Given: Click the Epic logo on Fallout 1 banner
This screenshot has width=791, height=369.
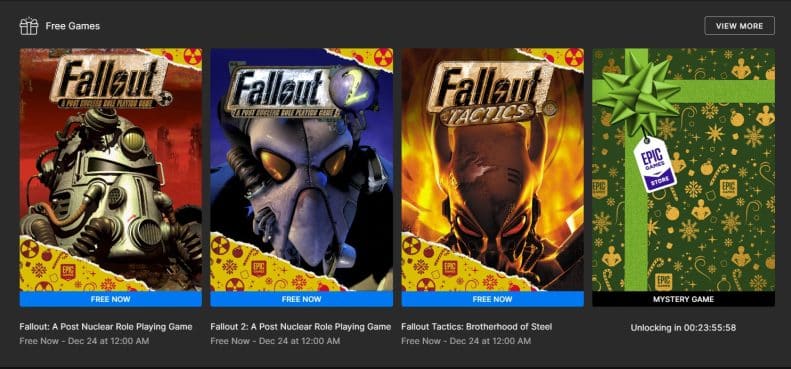Looking at the screenshot, I should tap(68, 272).
